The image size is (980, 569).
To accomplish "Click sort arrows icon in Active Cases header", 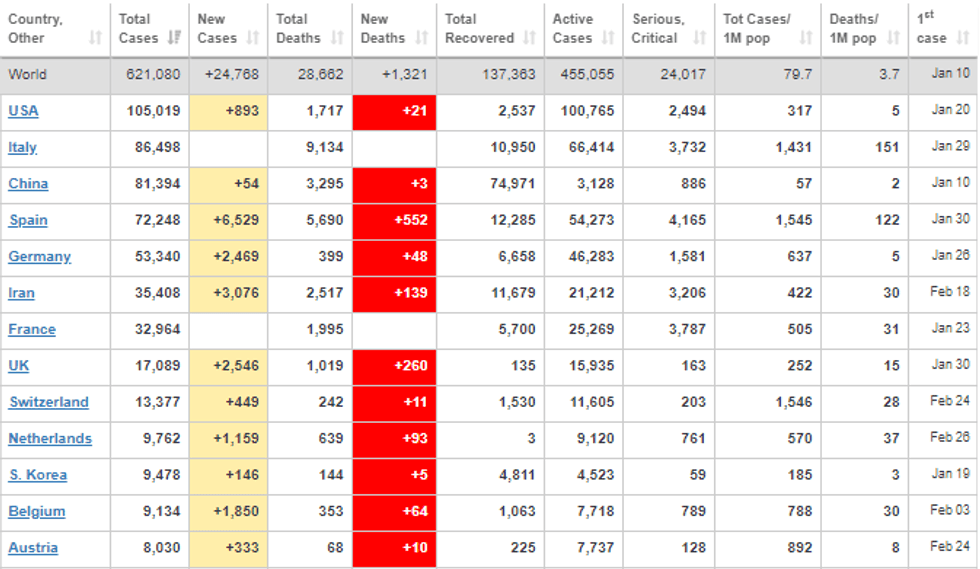I will [609, 38].
